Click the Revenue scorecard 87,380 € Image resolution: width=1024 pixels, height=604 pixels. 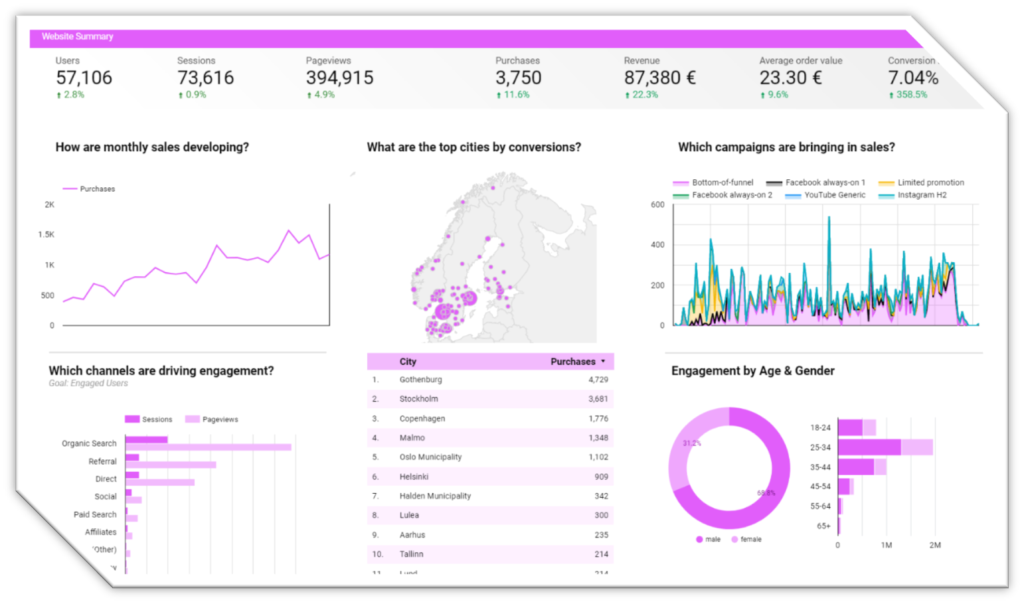tap(660, 78)
